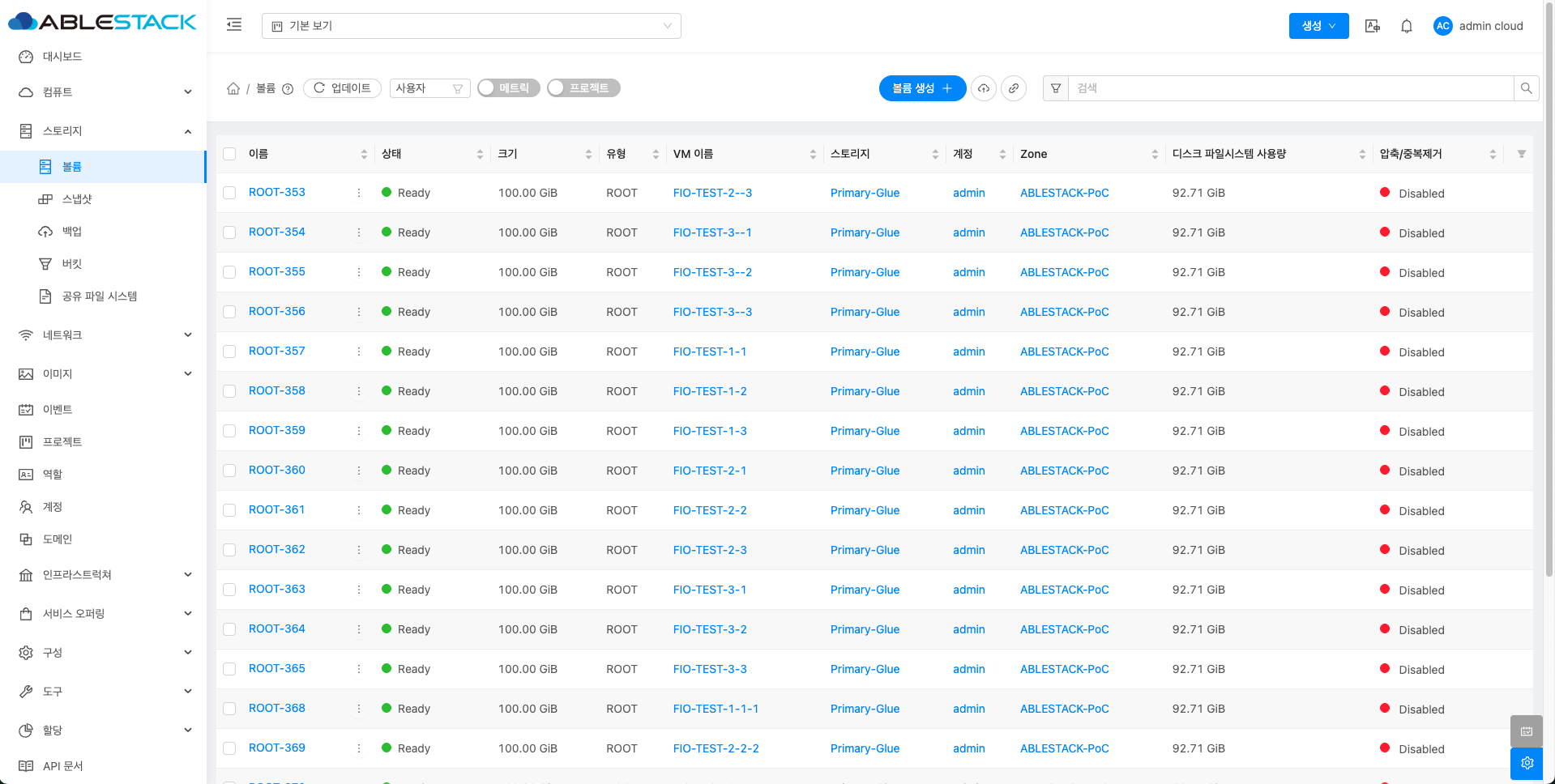Image resolution: width=1555 pixels, height=784 pixels.
Task: Click the search magnifier icon
Action: point(1526,88)
